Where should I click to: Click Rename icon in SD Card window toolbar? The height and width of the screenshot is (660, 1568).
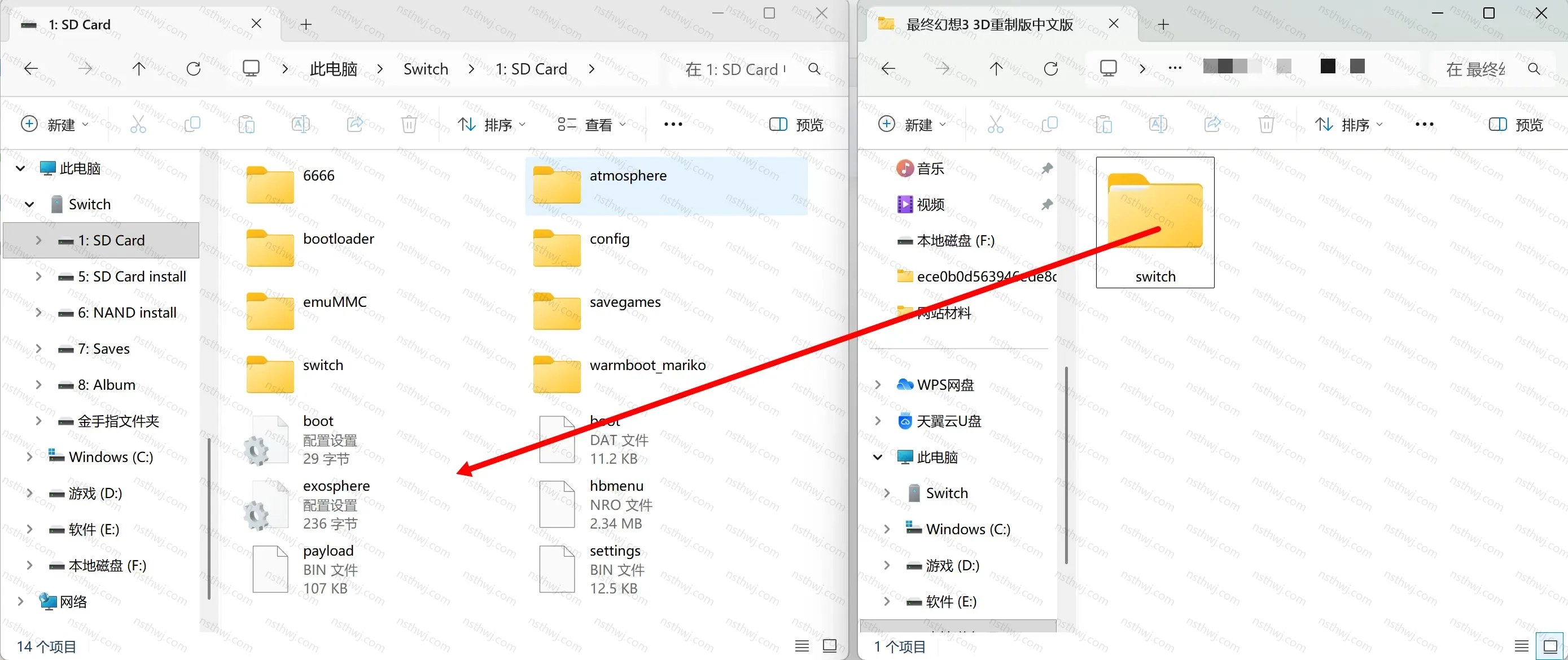click(301, 124)
